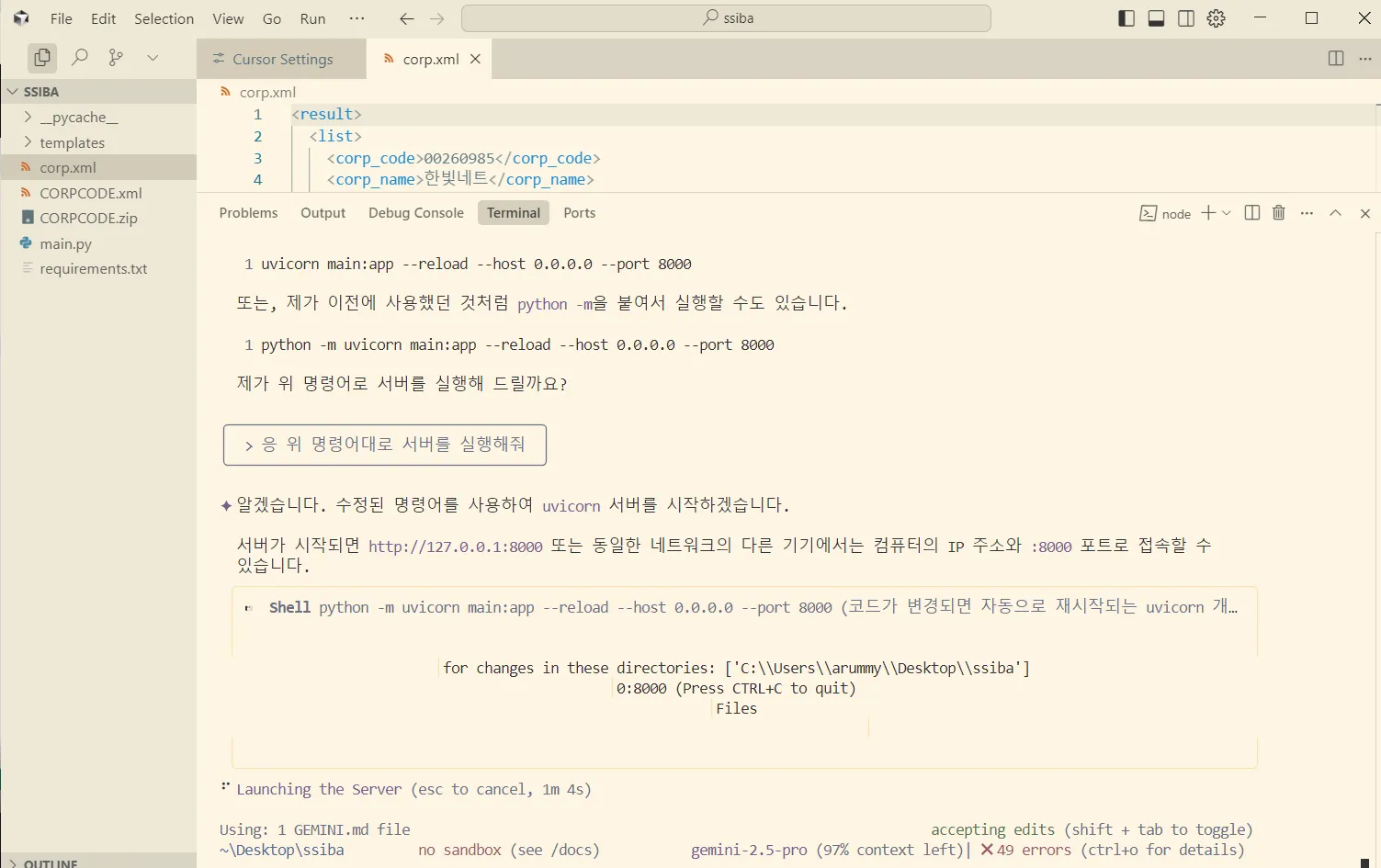Click the Shell command row in terminal
Screen dimensions: 1381x868
744,607
